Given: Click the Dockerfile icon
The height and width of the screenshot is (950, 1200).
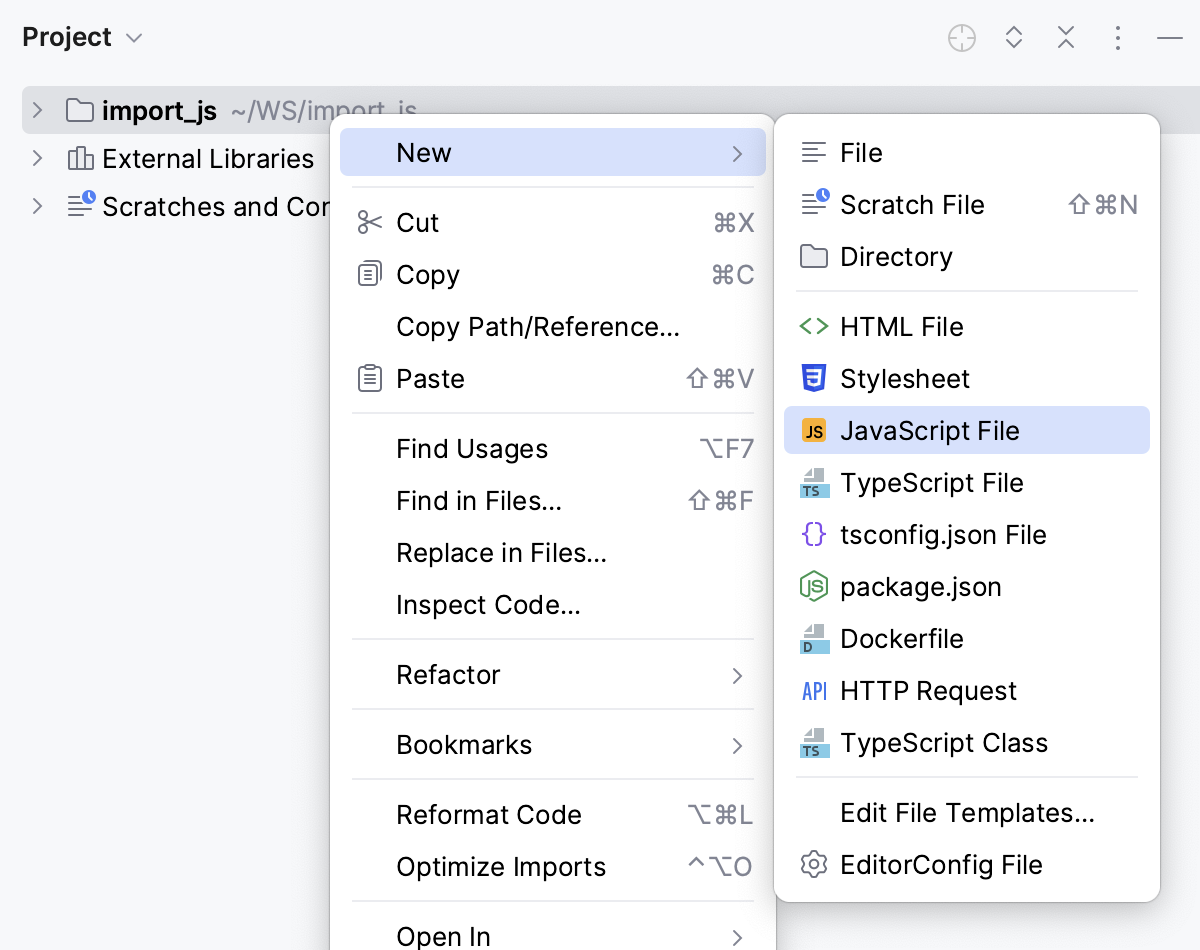Looking at the screenshot, I should 814,638.
